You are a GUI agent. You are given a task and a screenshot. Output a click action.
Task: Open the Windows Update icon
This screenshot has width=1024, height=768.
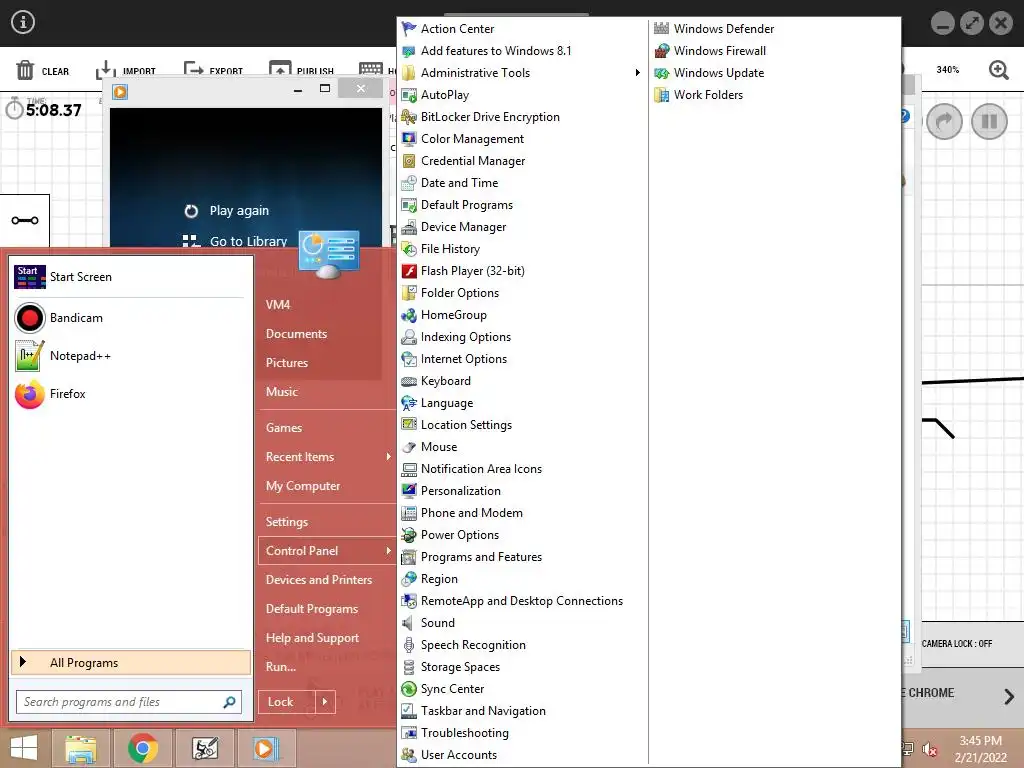(x=662, y=72)
